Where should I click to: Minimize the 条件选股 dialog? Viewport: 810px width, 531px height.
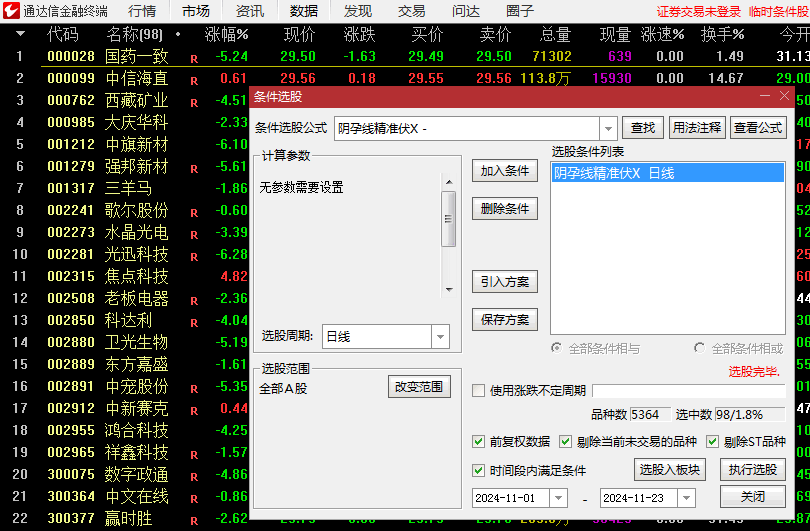coord(765,96)
